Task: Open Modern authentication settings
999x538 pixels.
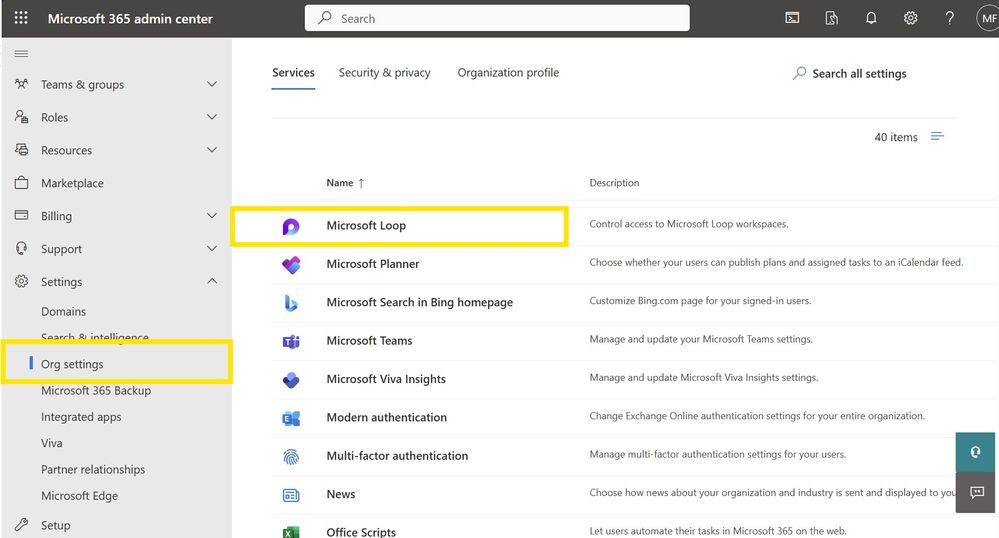Action: pos(386,418)
